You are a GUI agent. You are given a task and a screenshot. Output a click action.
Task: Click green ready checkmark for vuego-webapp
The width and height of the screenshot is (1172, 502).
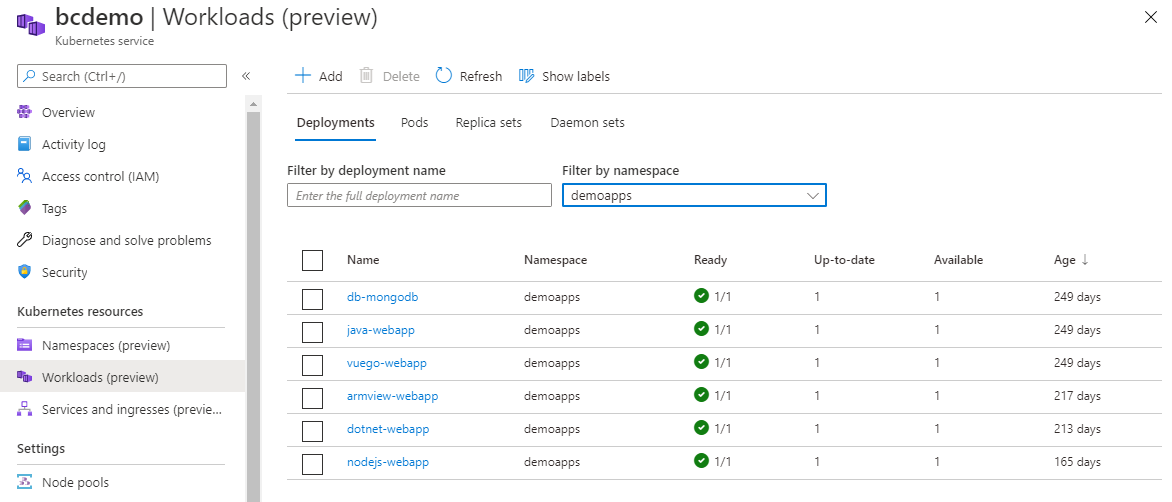pyautogui.click(x=701, y=362)
